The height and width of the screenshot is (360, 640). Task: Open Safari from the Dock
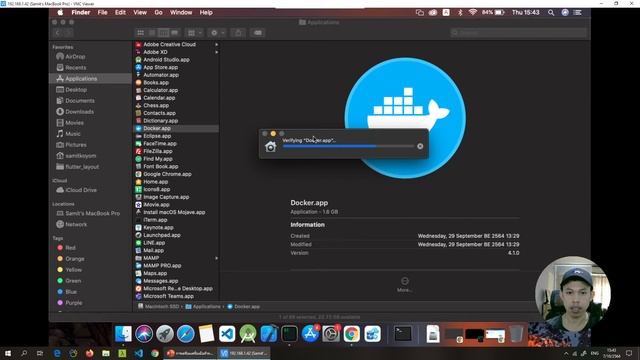(x=185, y=334)
